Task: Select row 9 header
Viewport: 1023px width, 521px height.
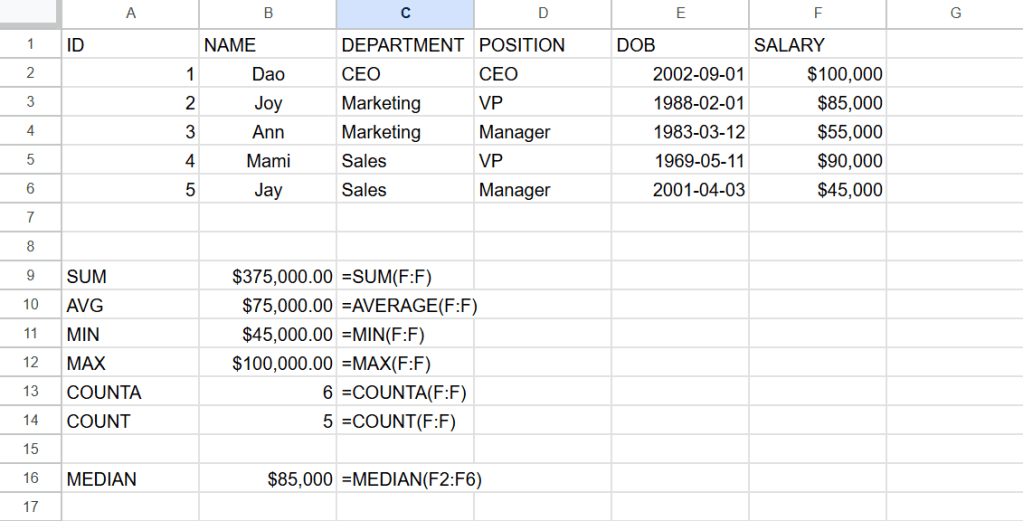Action: (x=30, y=276)
